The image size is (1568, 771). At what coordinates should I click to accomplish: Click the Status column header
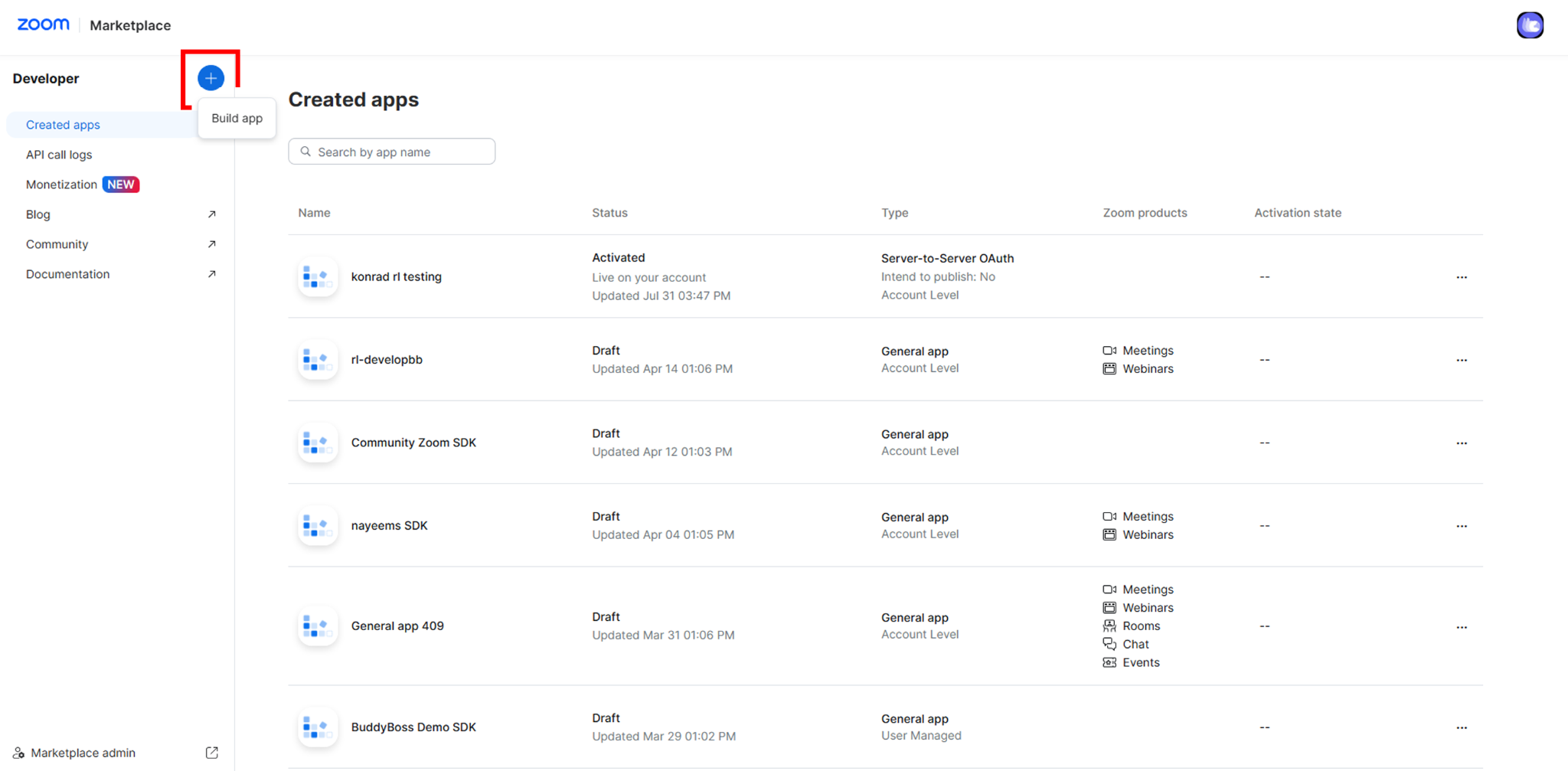[609, 213]
